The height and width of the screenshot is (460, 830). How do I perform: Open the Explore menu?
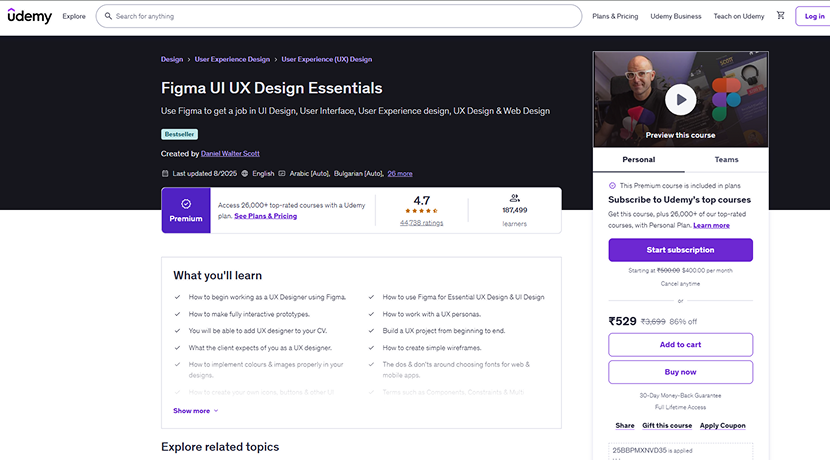(x=74, y=16)
